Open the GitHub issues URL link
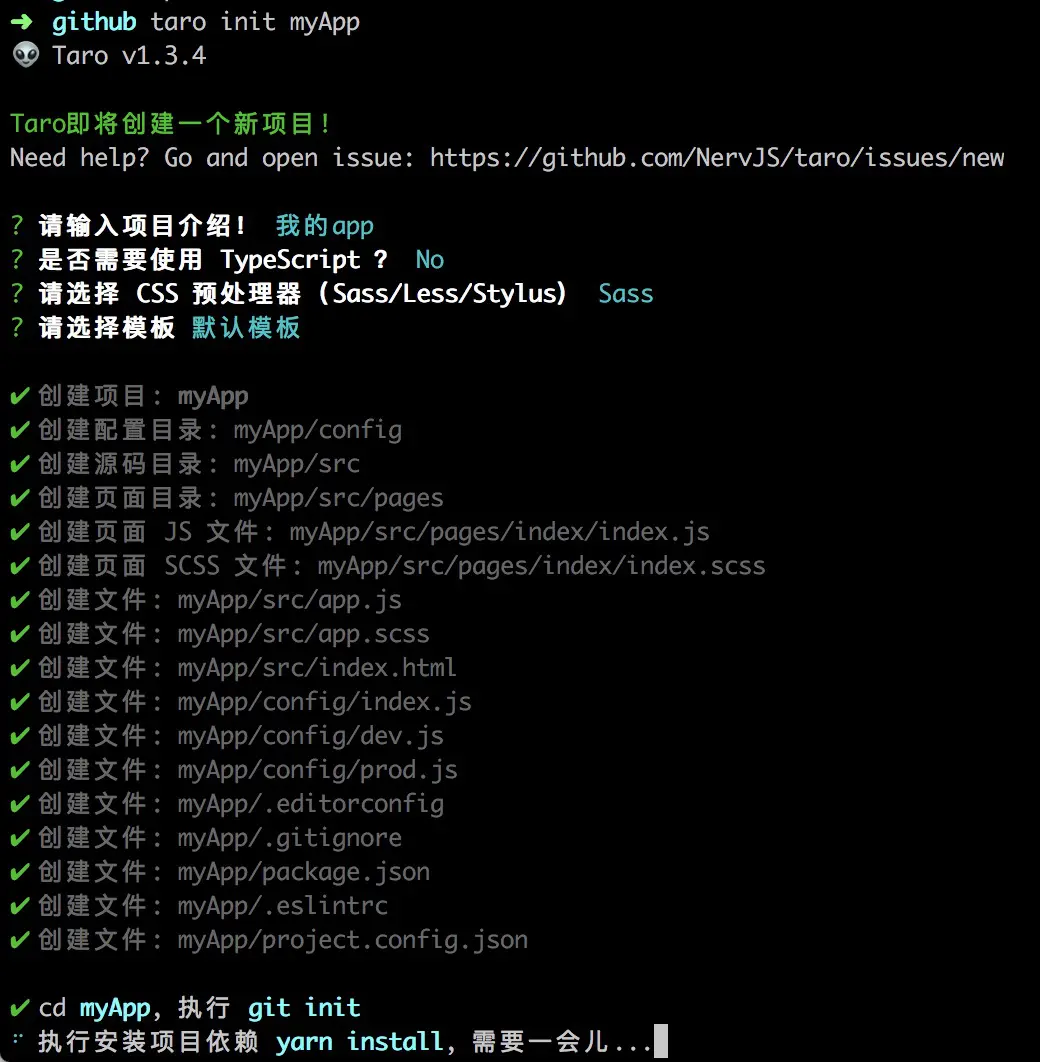This screenshot has height=1062, width=1040. [717, 158]
